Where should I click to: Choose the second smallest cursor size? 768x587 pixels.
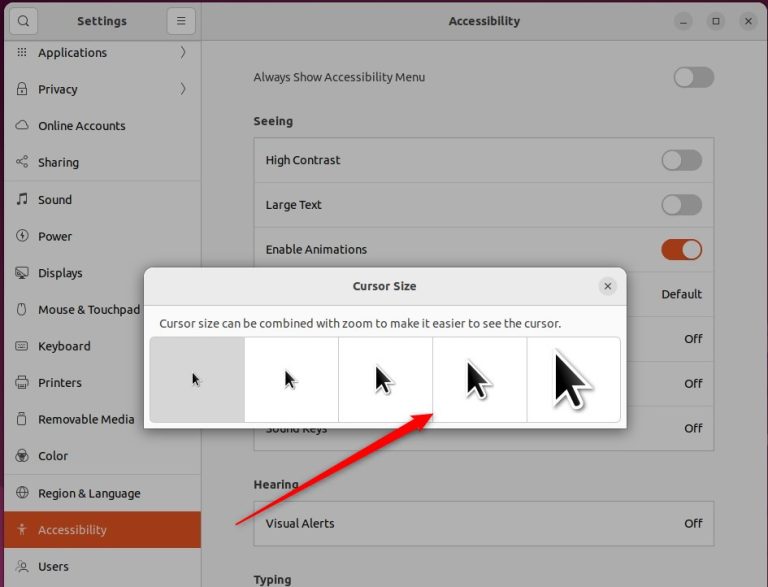click(x=291, y=380)
